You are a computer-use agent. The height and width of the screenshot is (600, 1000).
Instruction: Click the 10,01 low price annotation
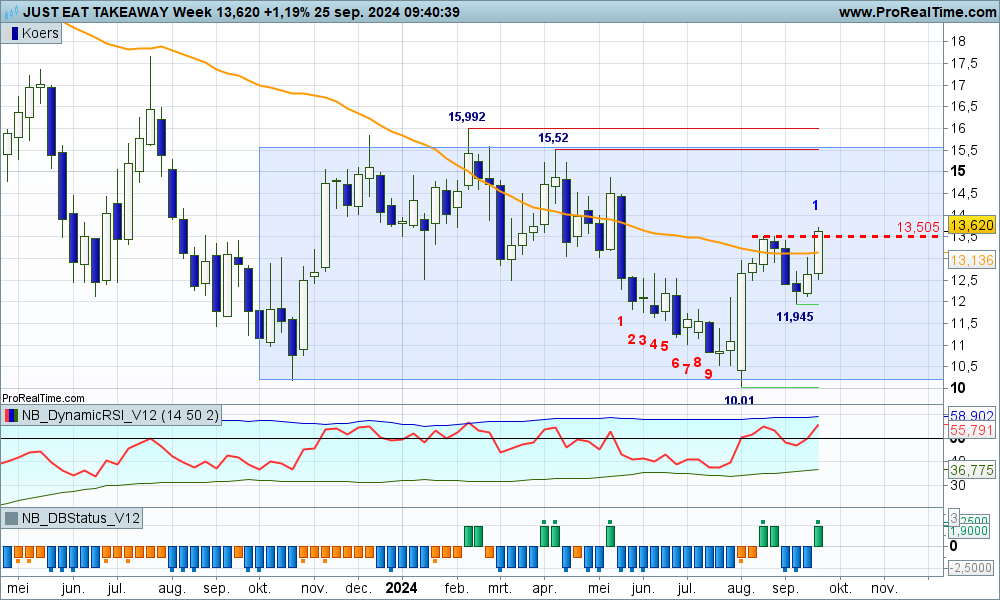click(x=739, y=399)
